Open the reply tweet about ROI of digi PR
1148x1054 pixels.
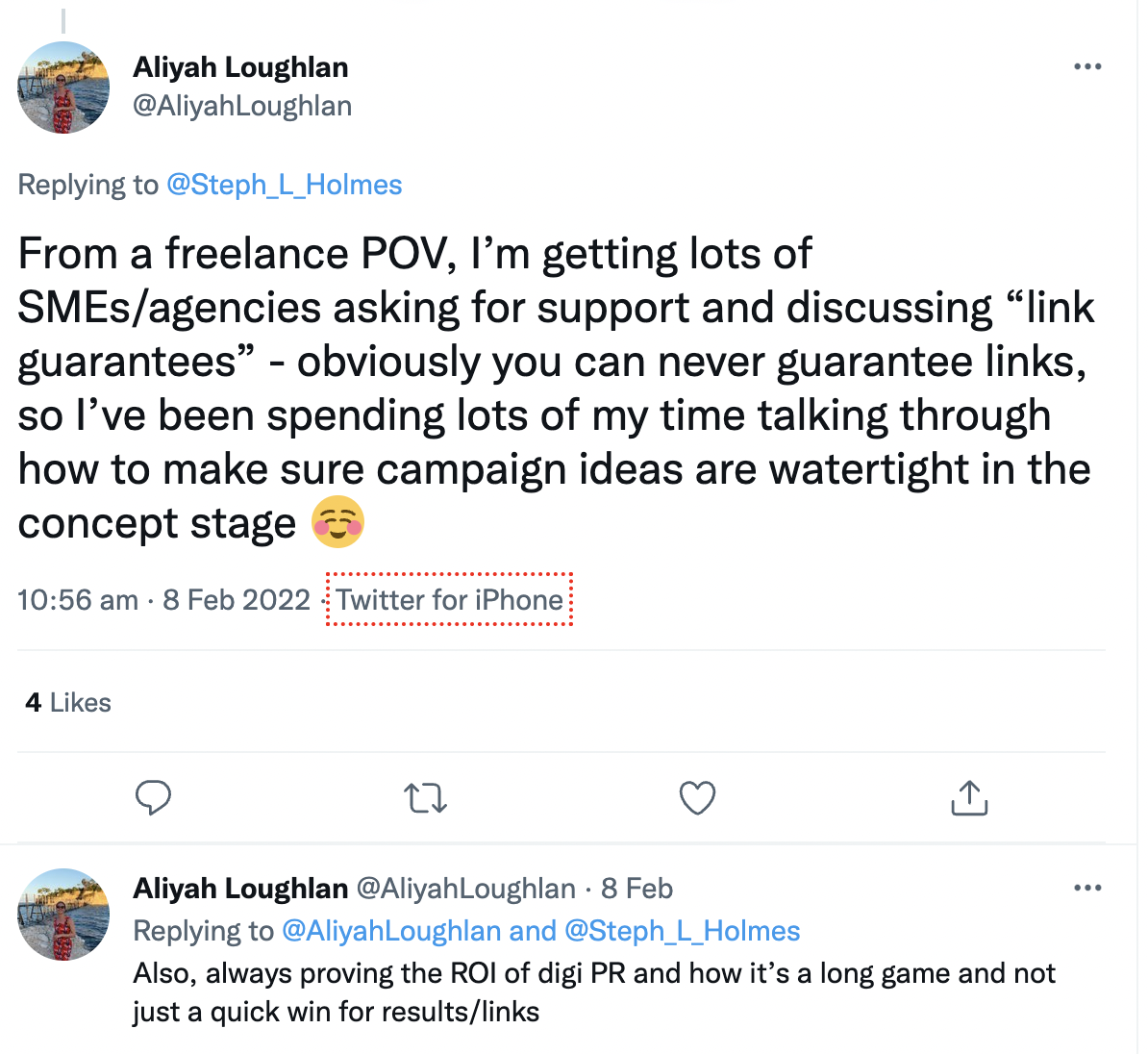(594, 992)
